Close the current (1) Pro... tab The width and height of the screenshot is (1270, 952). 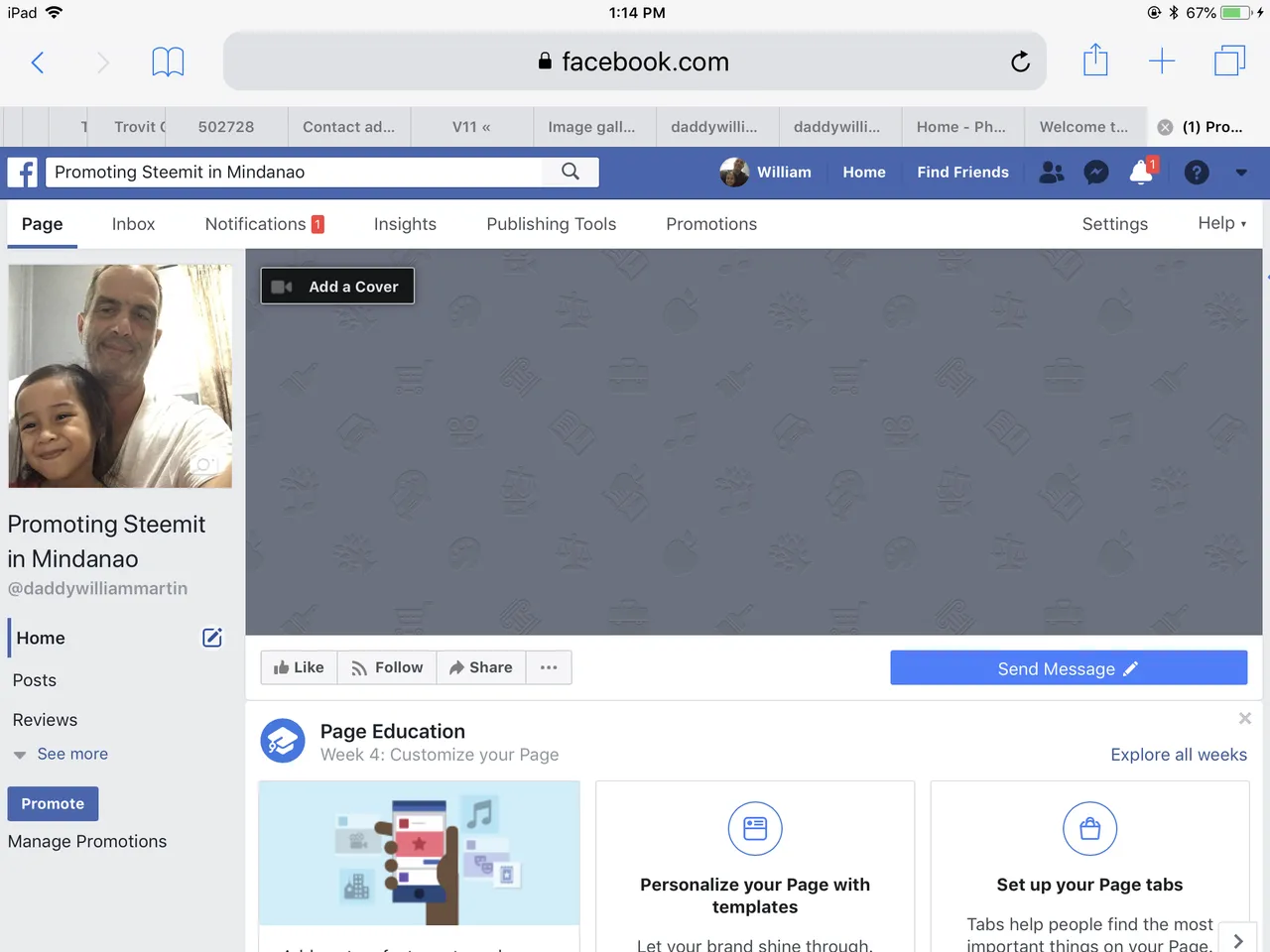(x=1166, y=127)
